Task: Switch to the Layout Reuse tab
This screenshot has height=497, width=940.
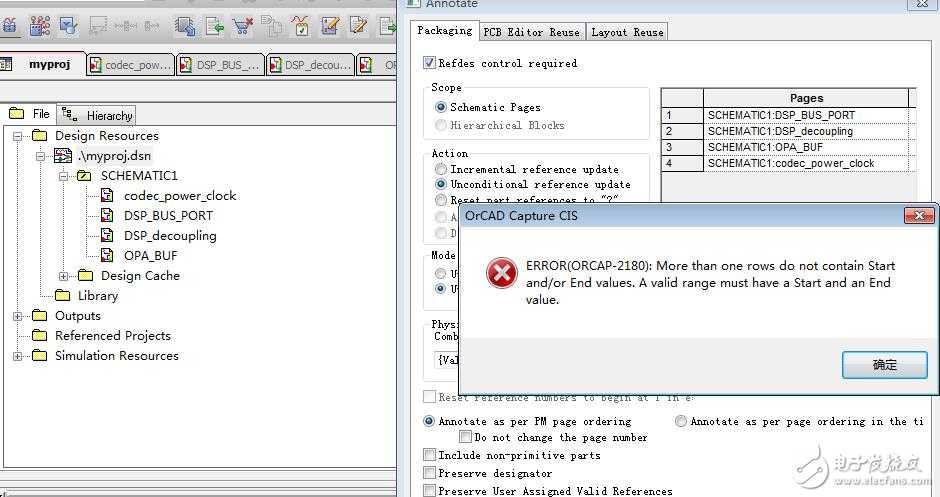Action: tap(627, 32)
